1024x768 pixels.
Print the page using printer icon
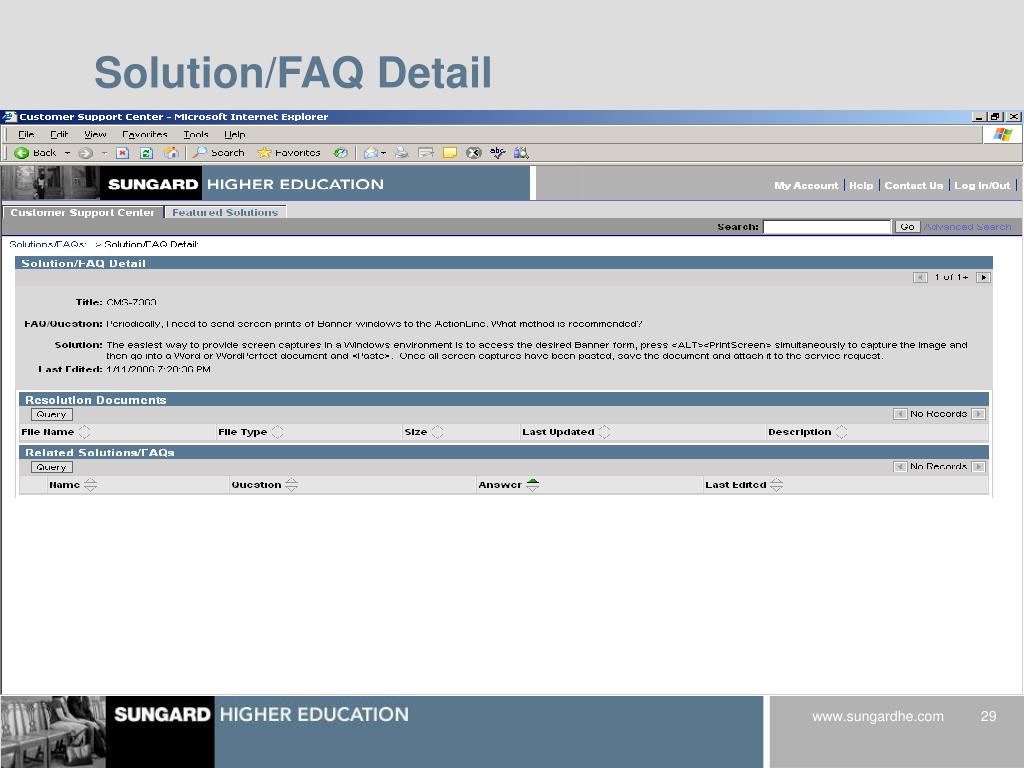[x=402, y=153]
